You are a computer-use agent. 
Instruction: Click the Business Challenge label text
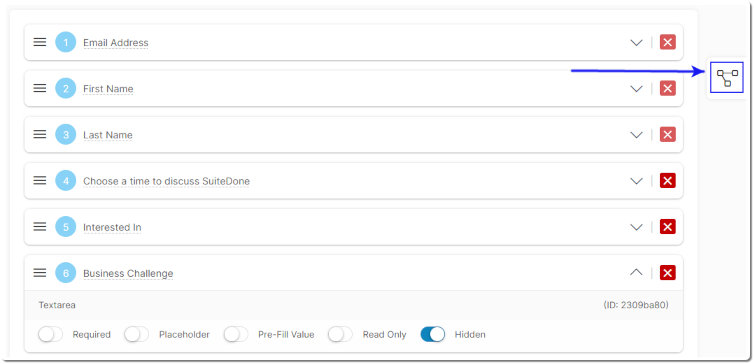pos(128,274)
